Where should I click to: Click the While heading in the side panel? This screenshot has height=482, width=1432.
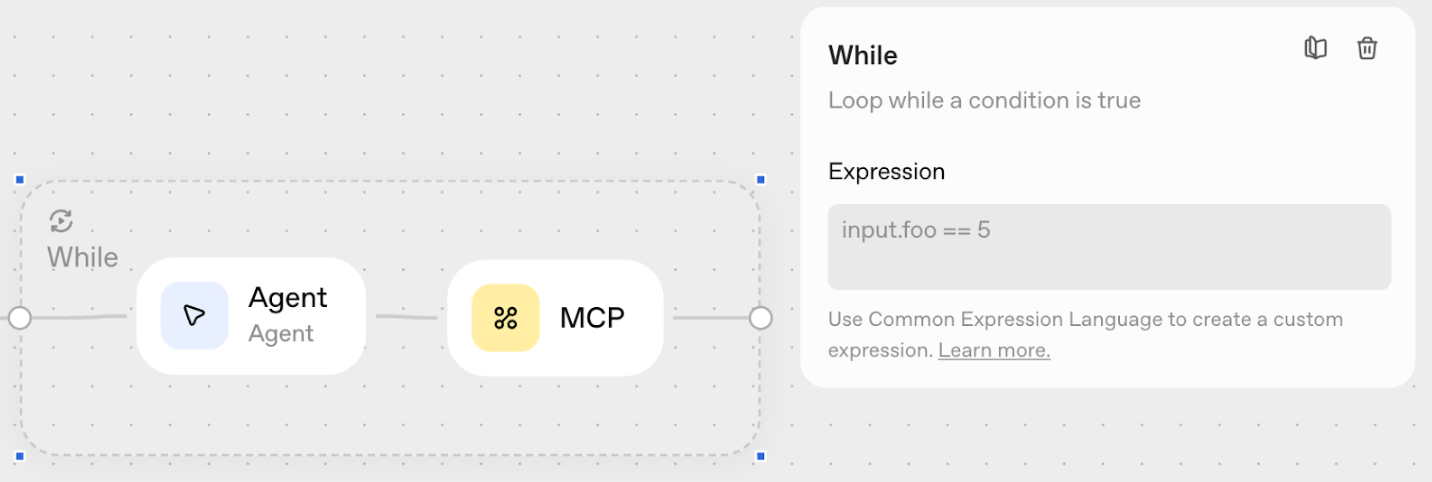tap(863, 55)
